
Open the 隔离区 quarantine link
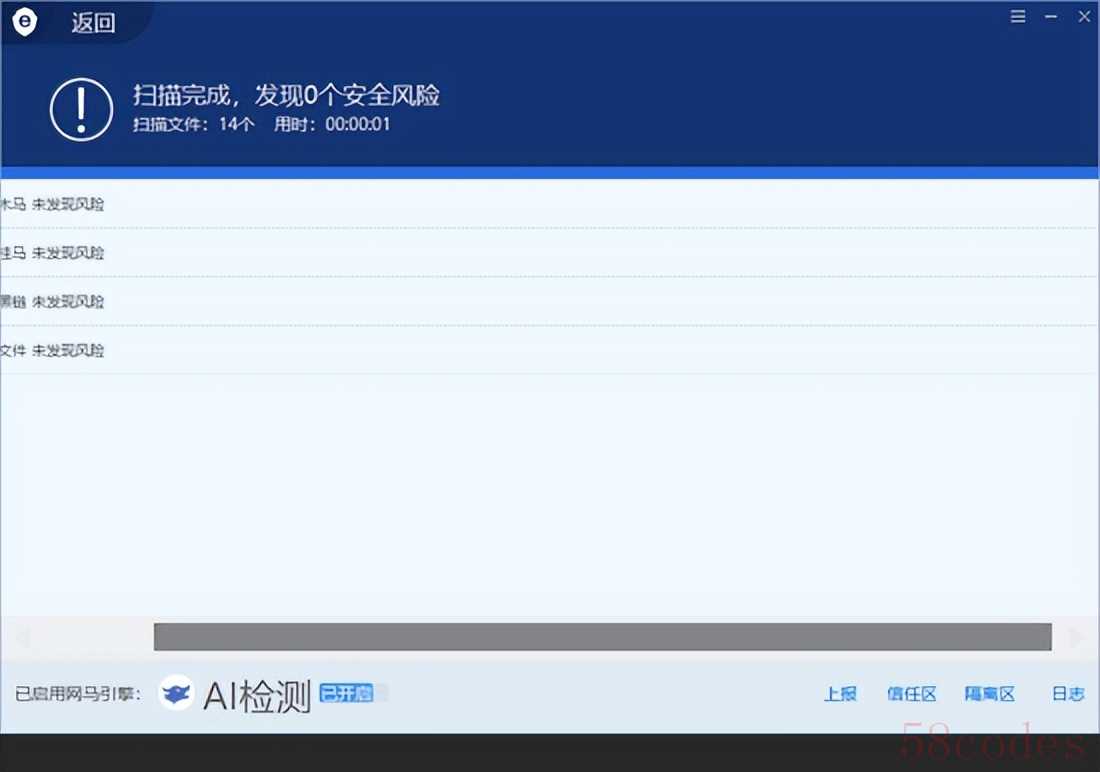pyautogui.click(x=989, y=694)
